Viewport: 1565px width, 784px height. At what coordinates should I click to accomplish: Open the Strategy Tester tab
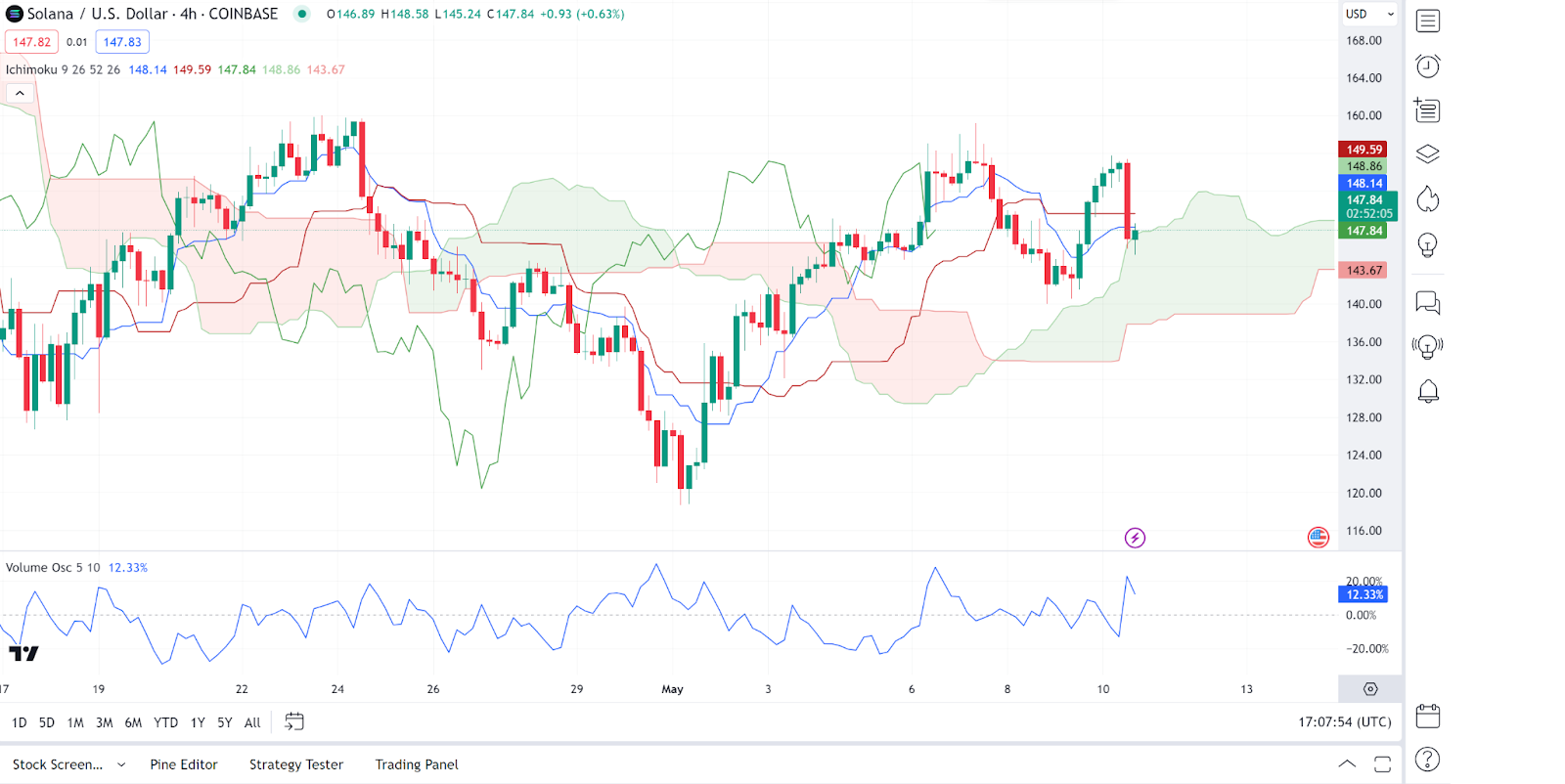[296, 764]
